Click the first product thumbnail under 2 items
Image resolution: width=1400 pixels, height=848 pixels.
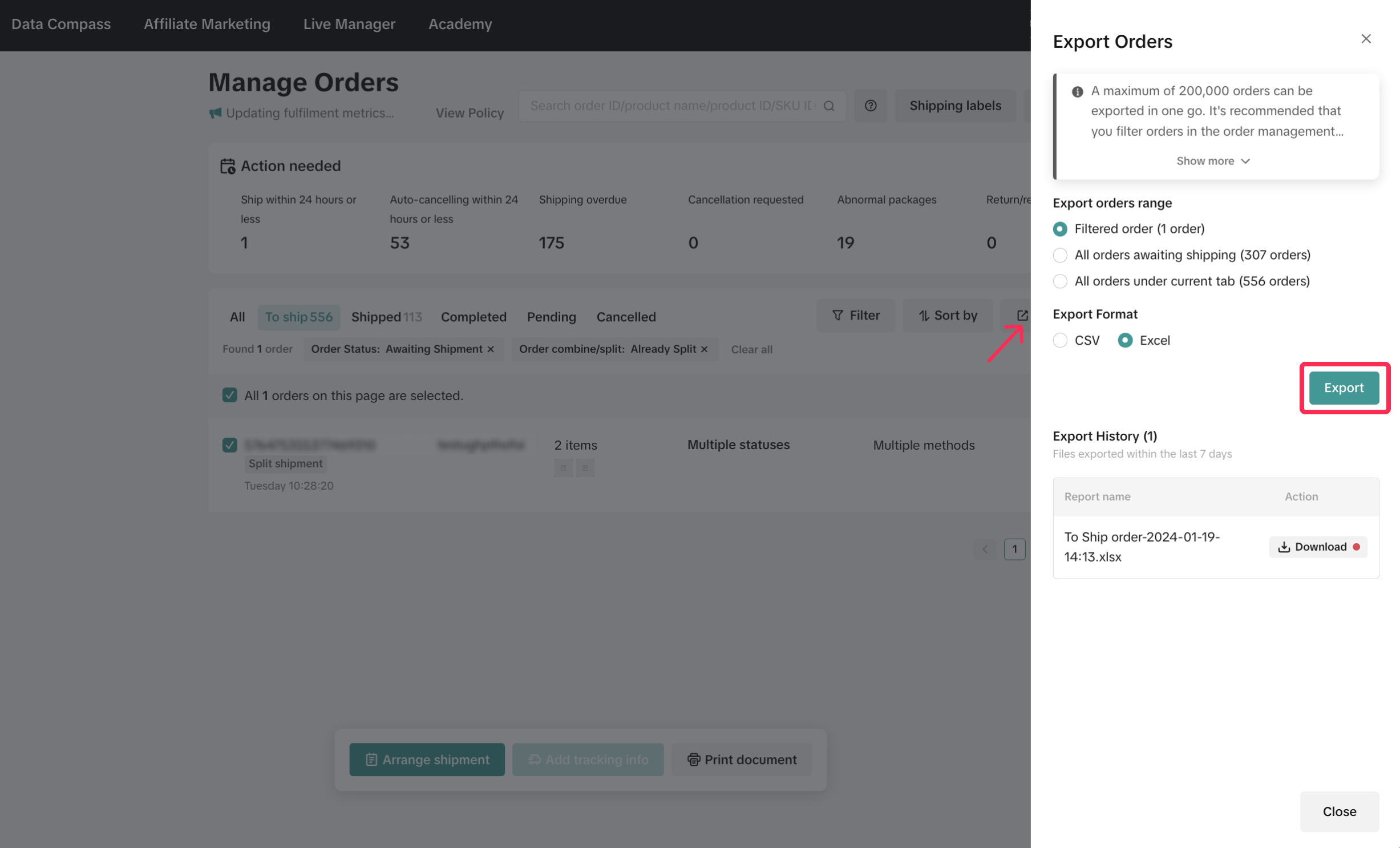[563, 468]
